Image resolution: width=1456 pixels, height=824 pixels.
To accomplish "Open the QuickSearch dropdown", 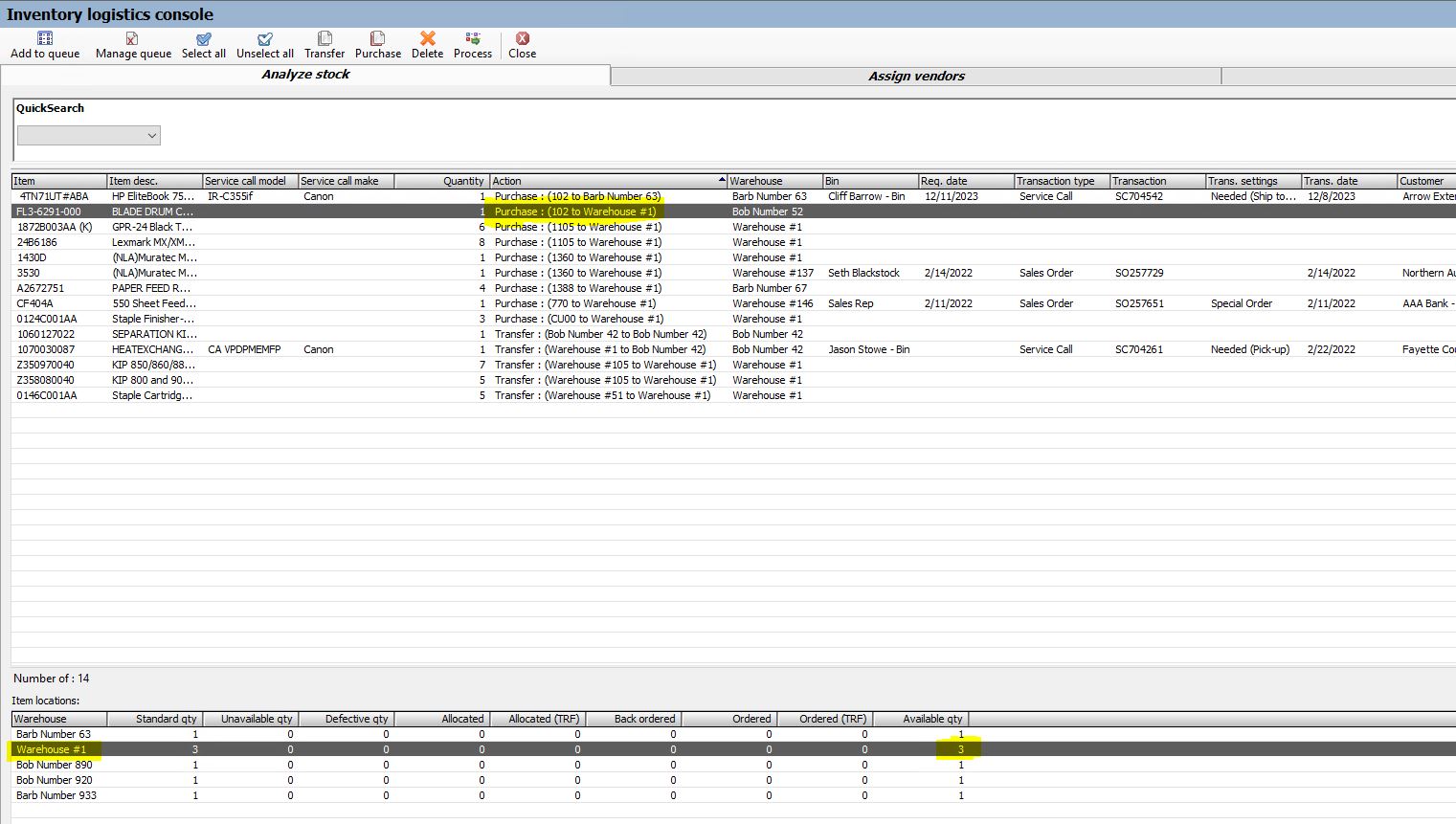I will pyautogui.click(x=89, y=136).
